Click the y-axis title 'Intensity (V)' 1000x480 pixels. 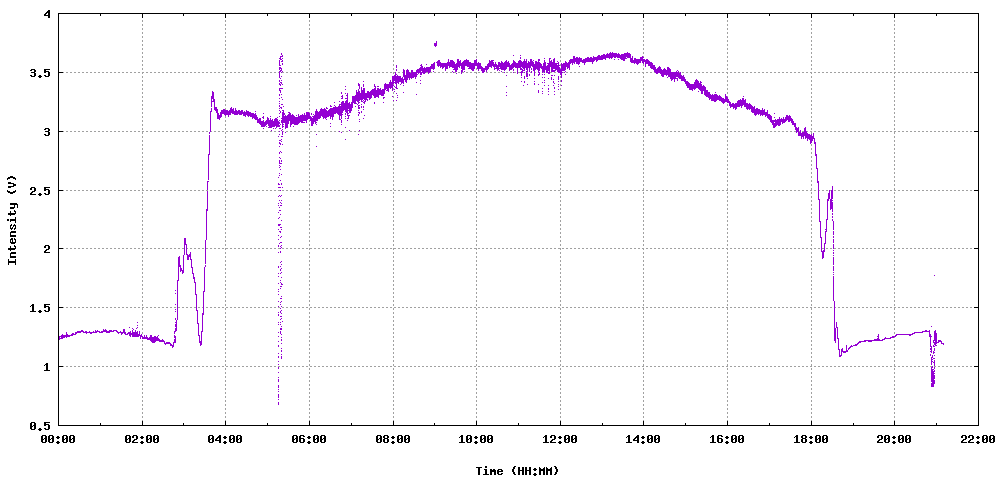click(x=11, y=219)
